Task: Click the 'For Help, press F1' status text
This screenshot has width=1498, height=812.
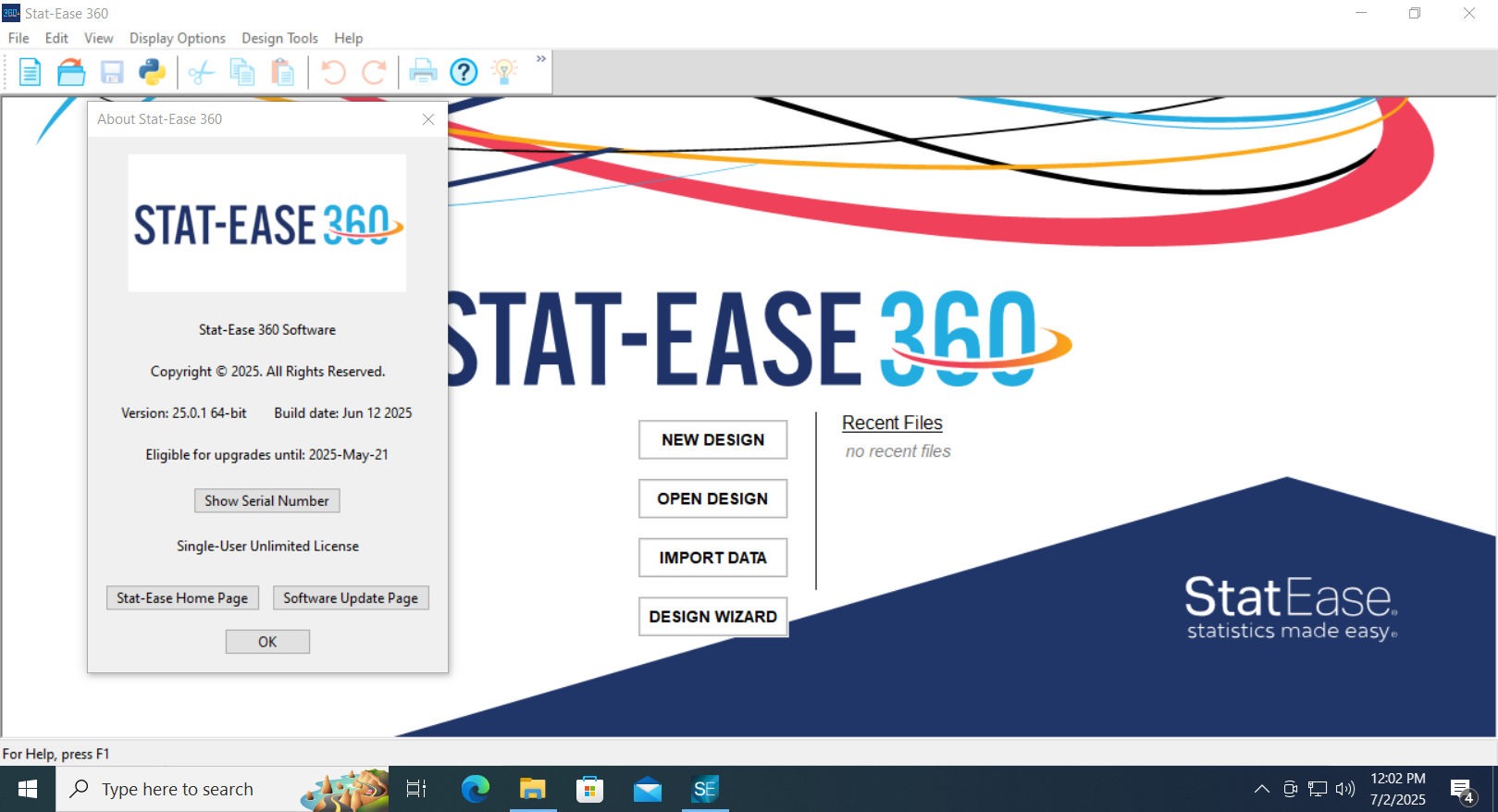Action: [56, 754]
